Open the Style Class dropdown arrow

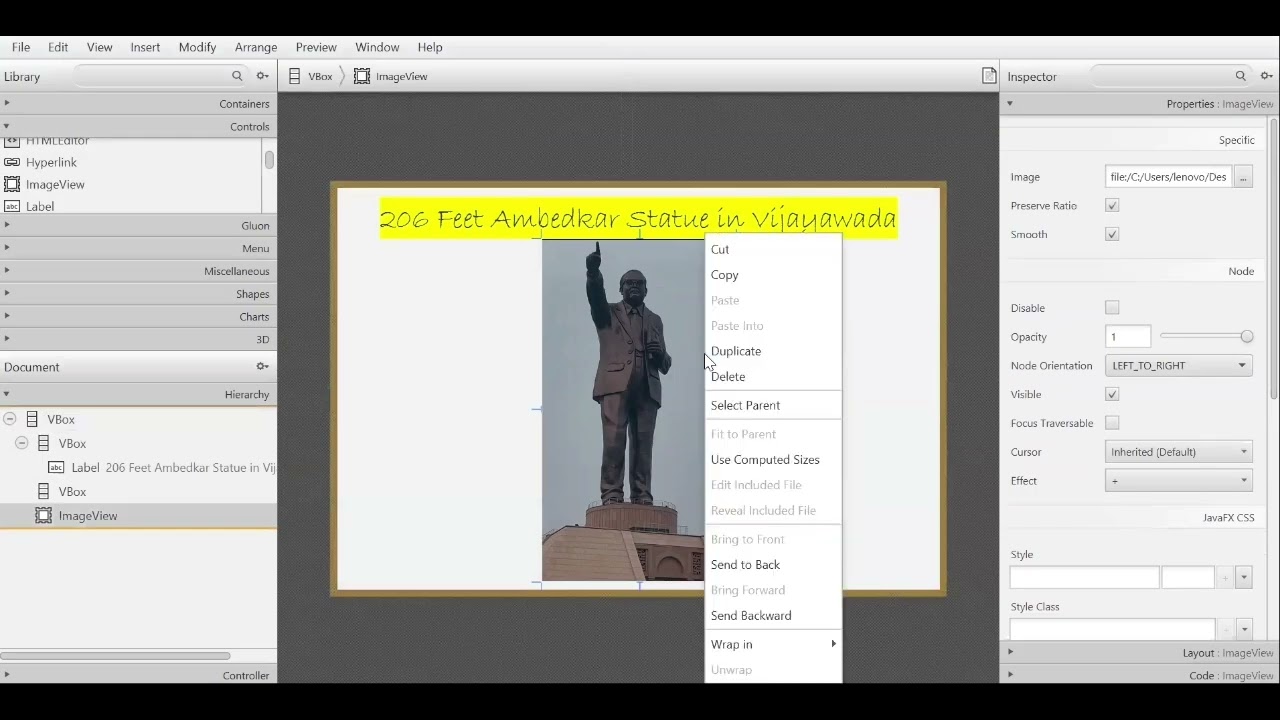(x=1244, y=629)
